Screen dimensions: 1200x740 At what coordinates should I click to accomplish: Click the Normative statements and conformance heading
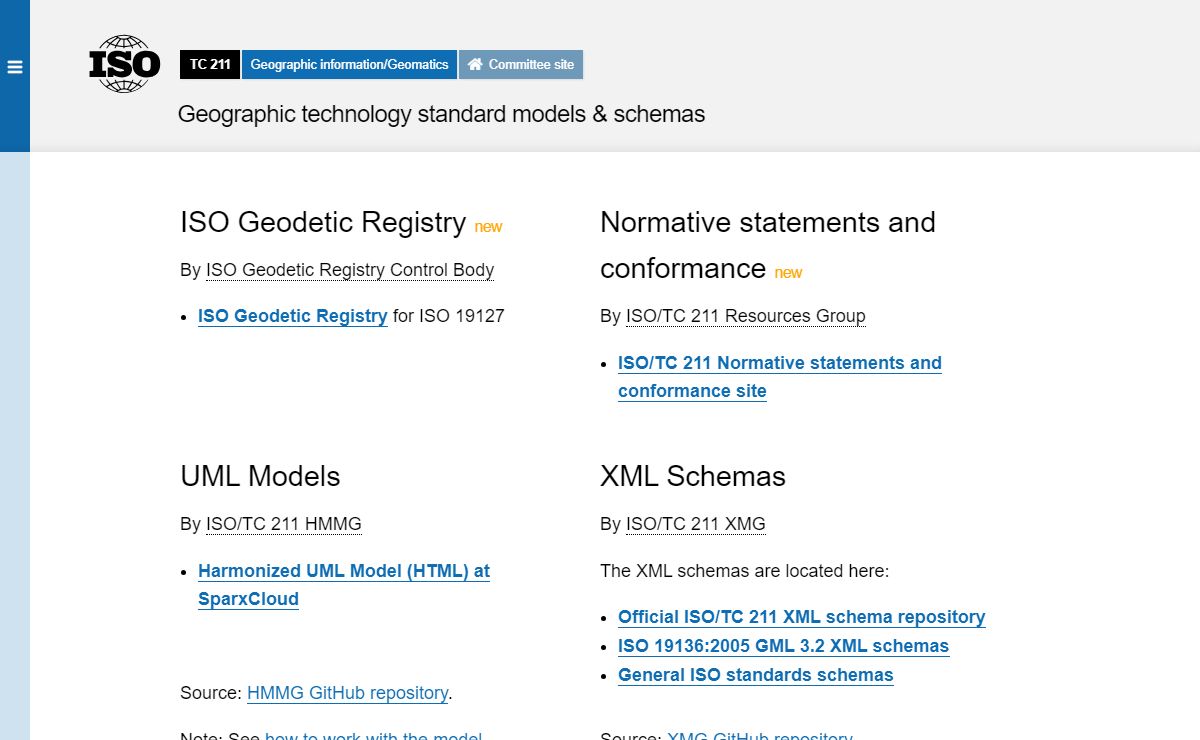point(768,245)
